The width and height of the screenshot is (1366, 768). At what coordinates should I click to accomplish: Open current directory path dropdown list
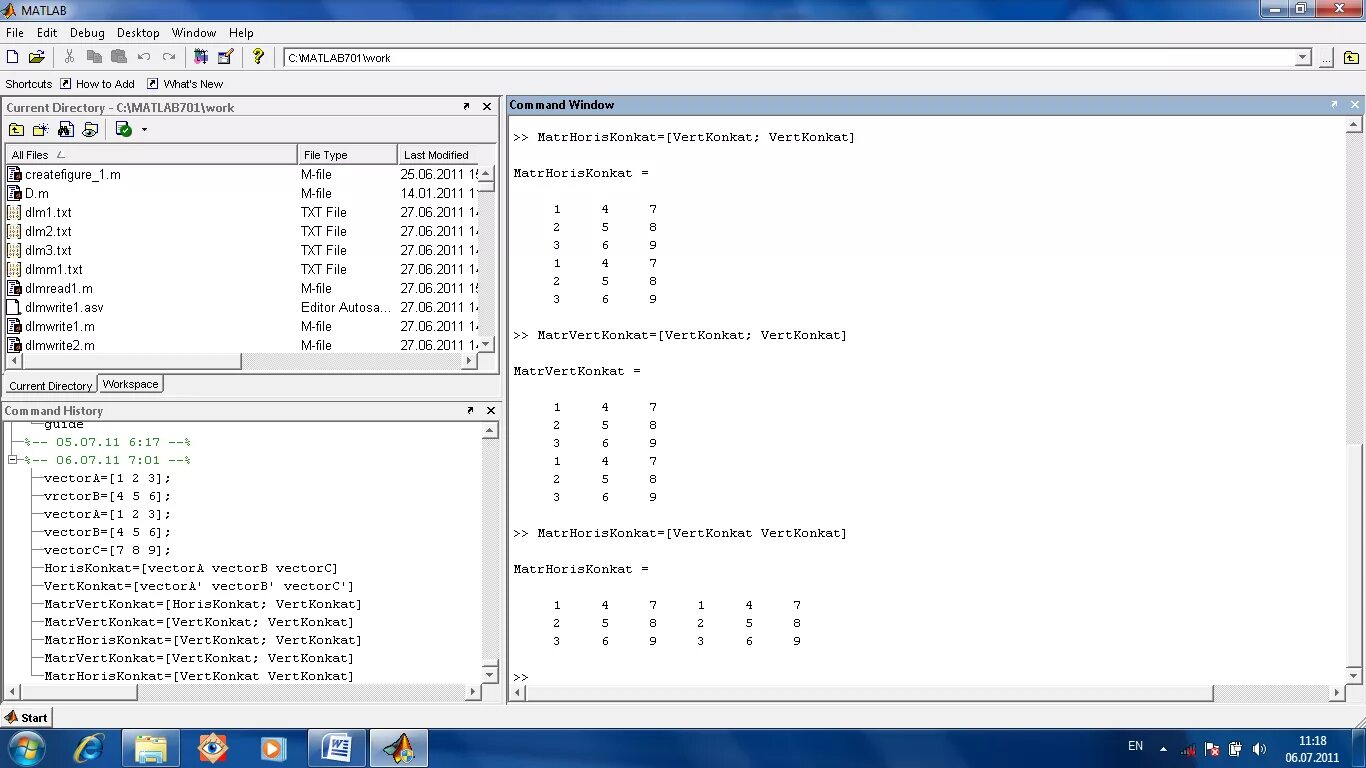click(1303, 58)
